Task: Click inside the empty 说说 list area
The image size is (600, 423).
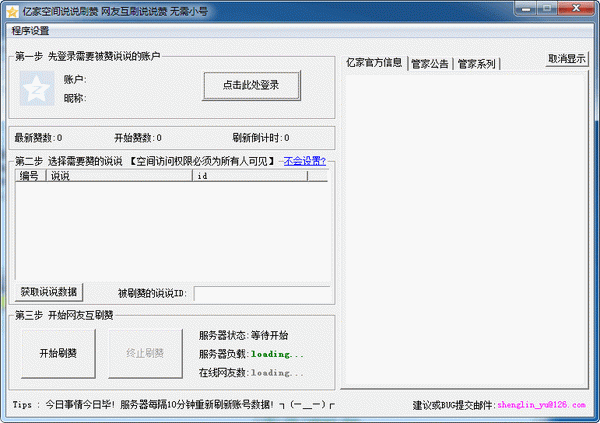Action: 170,230
